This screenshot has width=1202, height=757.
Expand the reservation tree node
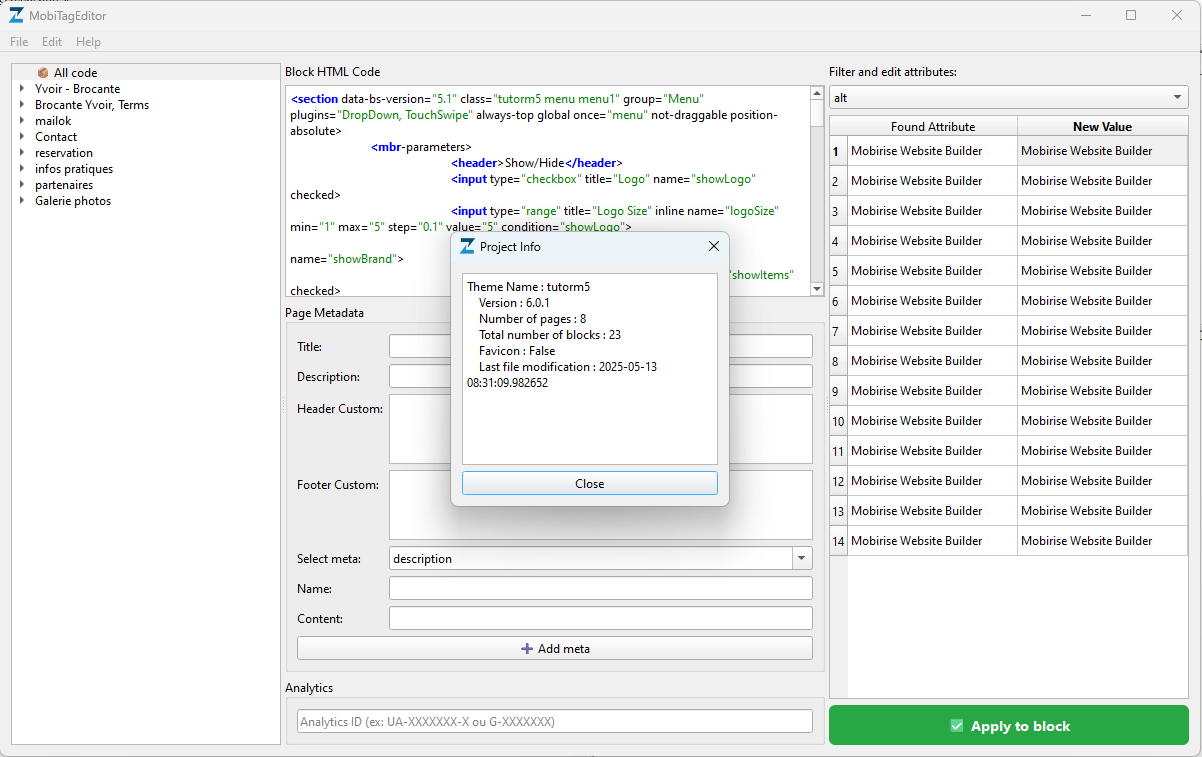tap(22, 153)
